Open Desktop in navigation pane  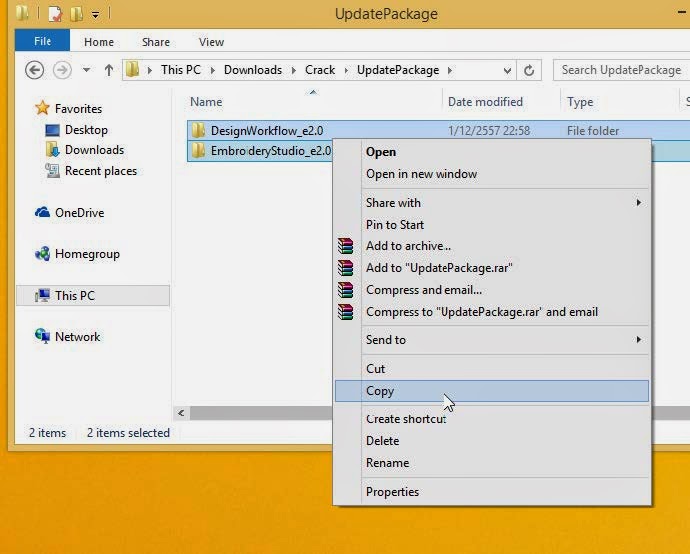click(x=86, y=130)
